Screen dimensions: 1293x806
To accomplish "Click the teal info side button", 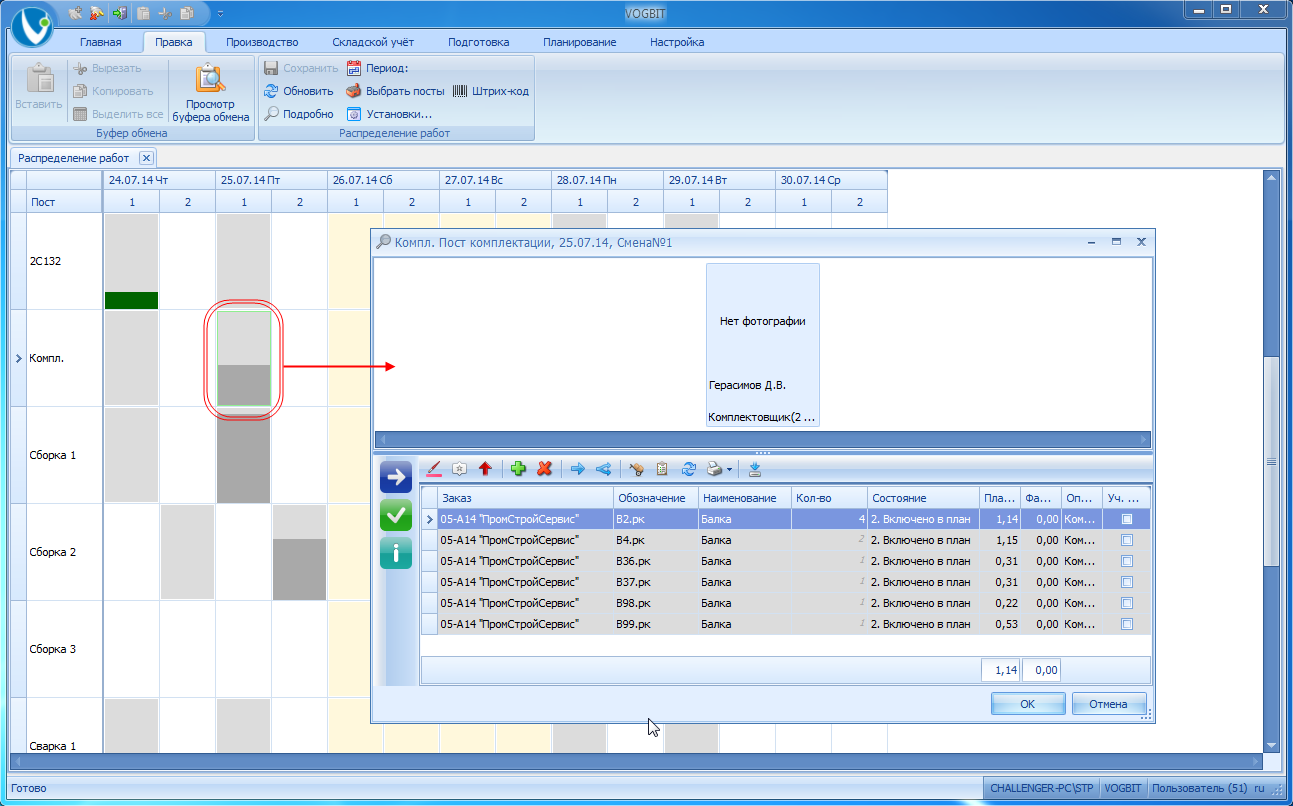I will tap(396, 553).
